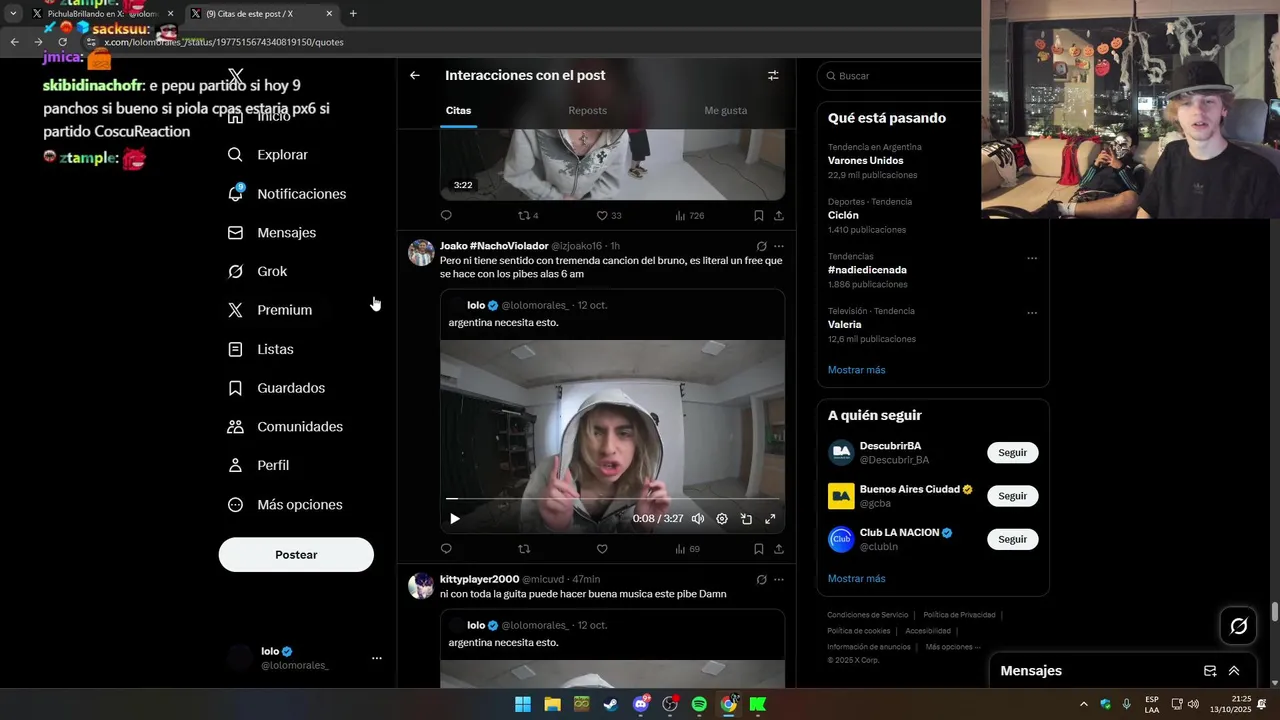The width and height of the screenshot is (1280, 720).
Task: Open Premium in the sidebar
Action: [x=270, y=310]
